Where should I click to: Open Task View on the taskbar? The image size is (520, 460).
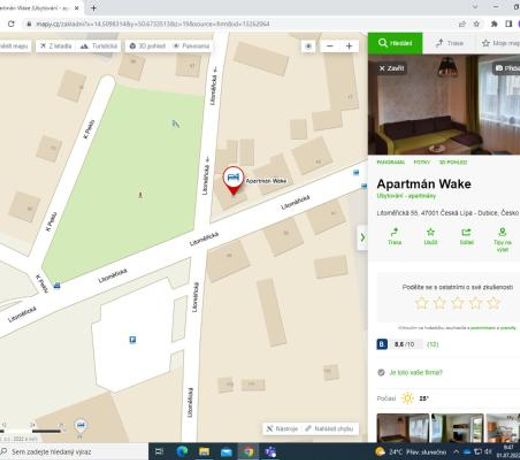159,452
